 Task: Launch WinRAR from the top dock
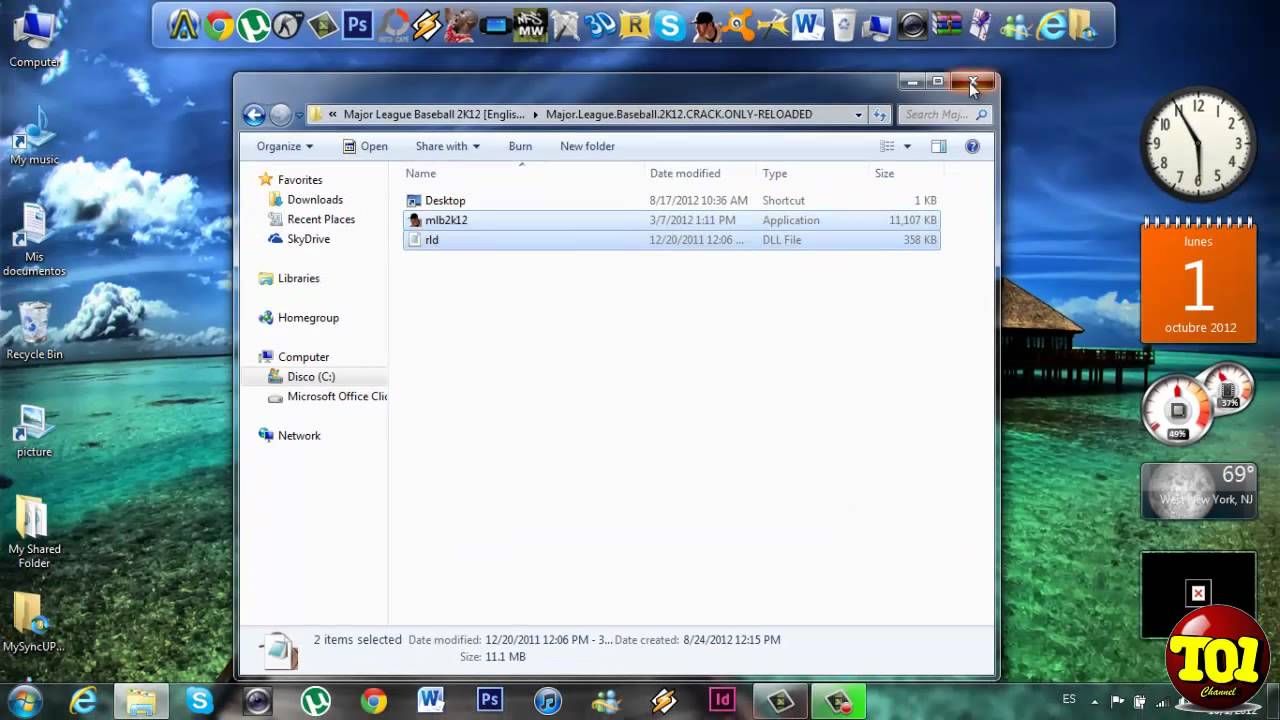point(947,25)
